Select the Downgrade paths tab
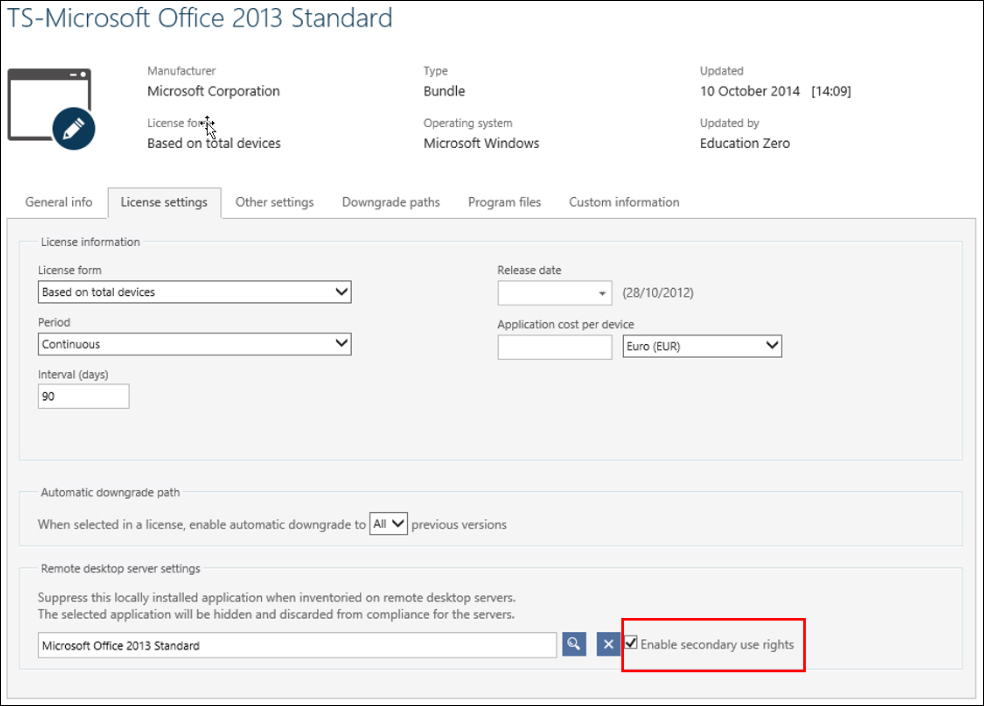The image size is (984, 706). pos(390,202)
